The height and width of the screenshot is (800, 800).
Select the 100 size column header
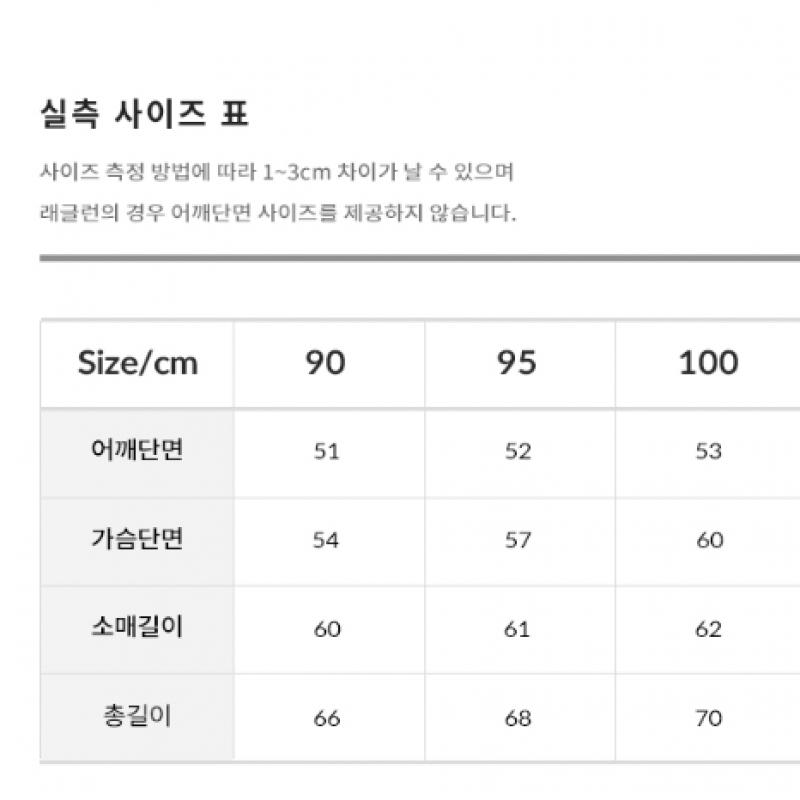(x=708, y=362)
